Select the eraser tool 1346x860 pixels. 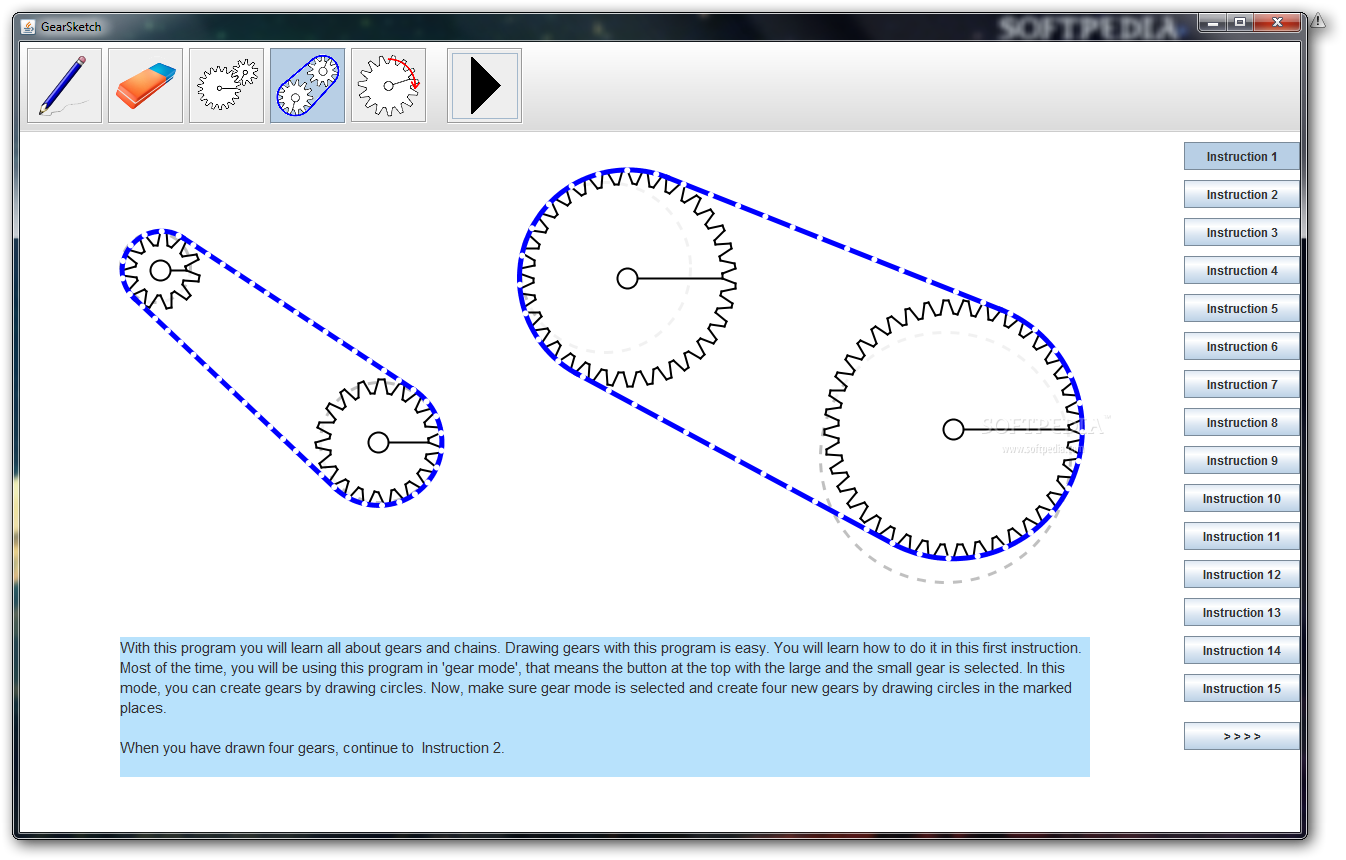point(145,86)
